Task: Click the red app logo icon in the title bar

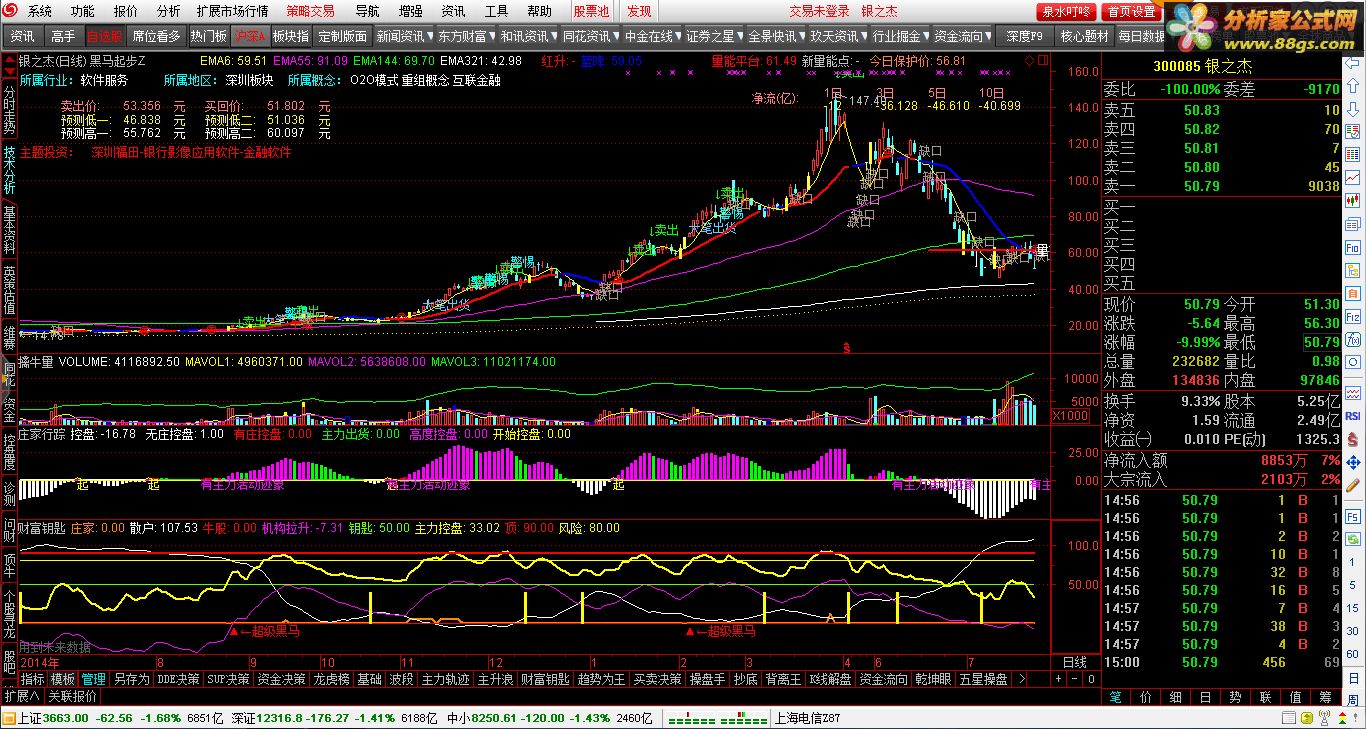Action: point(12,11)
